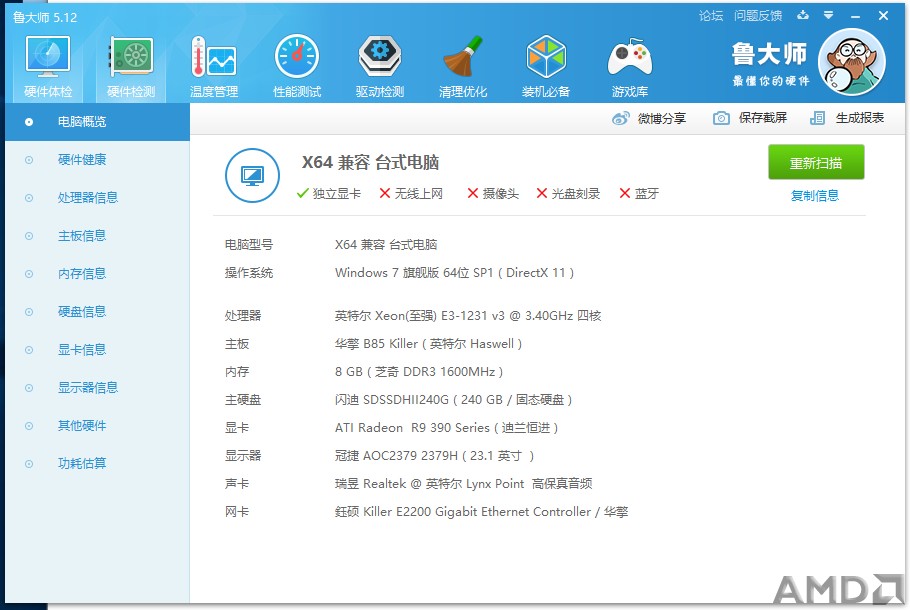
Task: Click 复制信息 copy info link
Action: (815, 196)
